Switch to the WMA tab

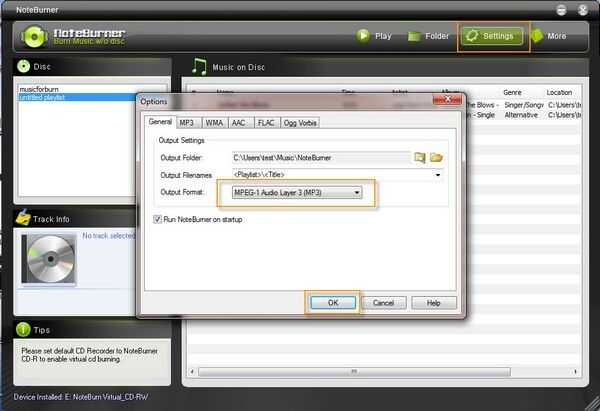214,123
